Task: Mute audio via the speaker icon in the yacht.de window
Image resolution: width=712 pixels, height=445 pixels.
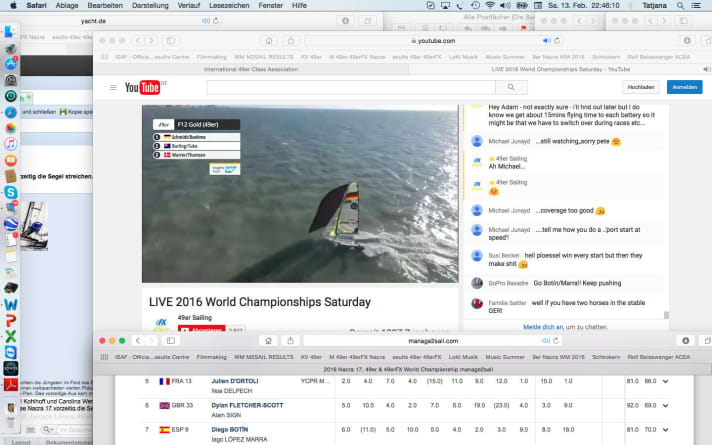Action: coord(206,21)
